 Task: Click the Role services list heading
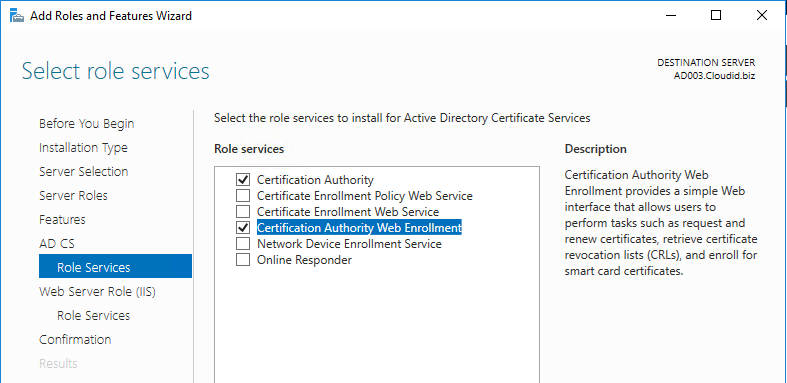click(x=249, y=149)
